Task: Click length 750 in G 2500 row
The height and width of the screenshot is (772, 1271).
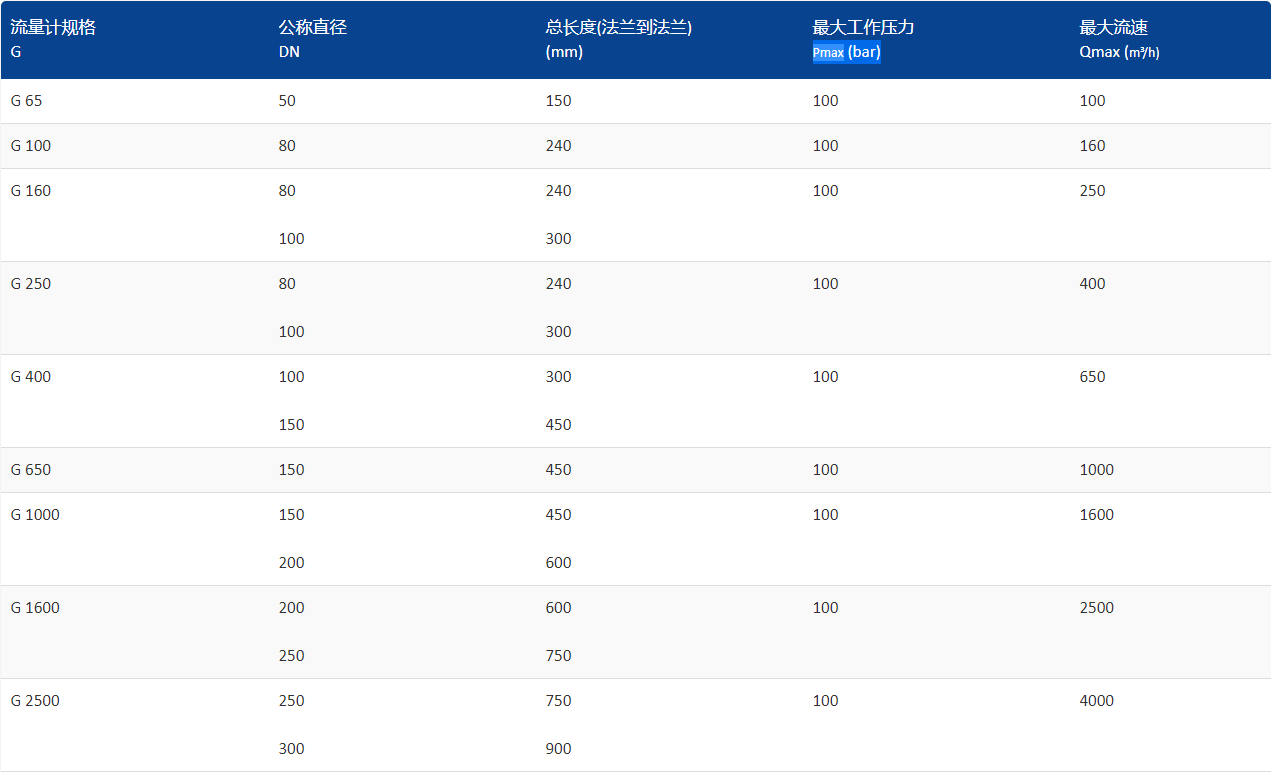Action: coord(558,701)
